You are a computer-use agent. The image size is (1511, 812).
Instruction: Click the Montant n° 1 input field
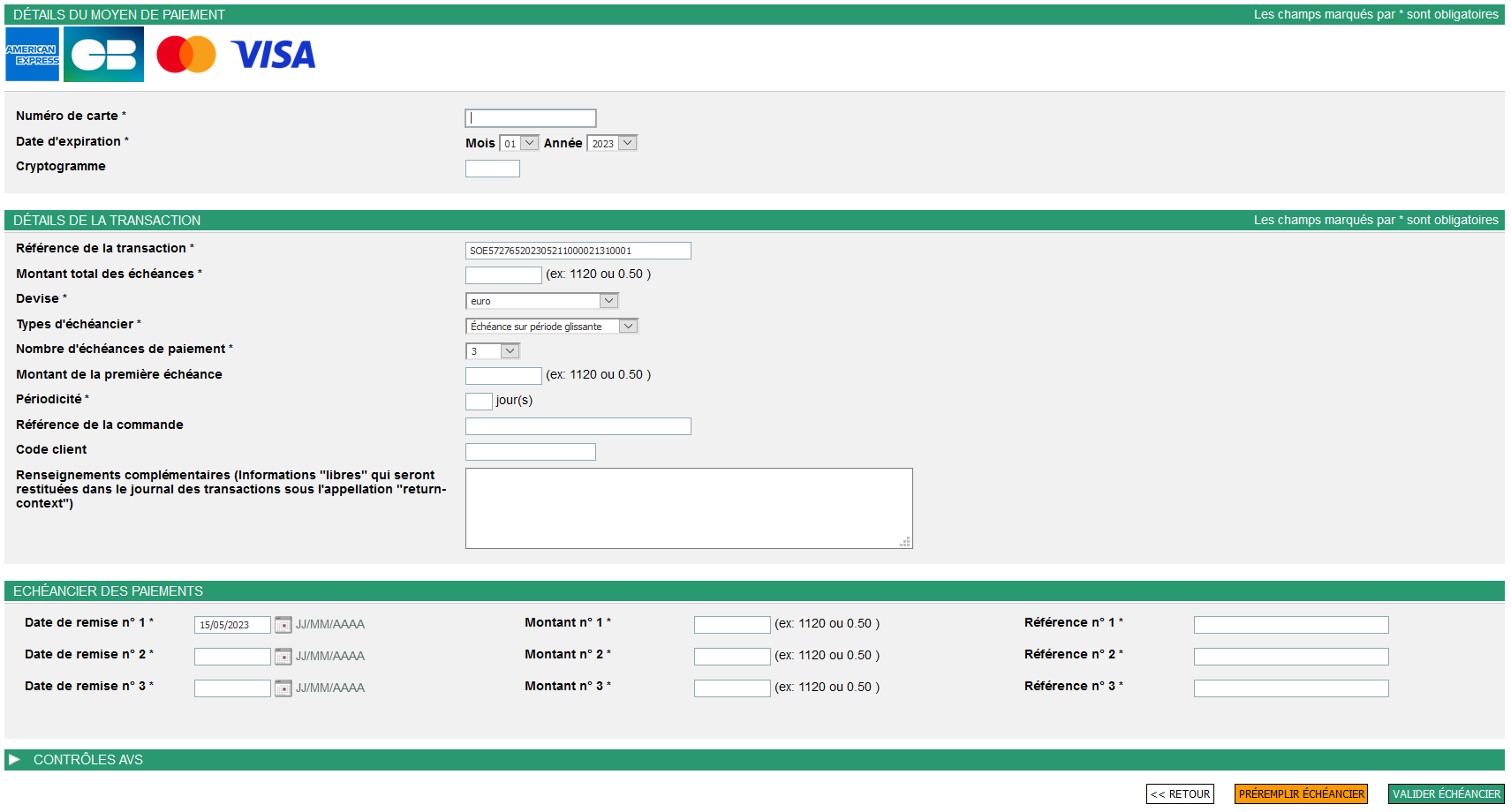[x=732, y=625]
